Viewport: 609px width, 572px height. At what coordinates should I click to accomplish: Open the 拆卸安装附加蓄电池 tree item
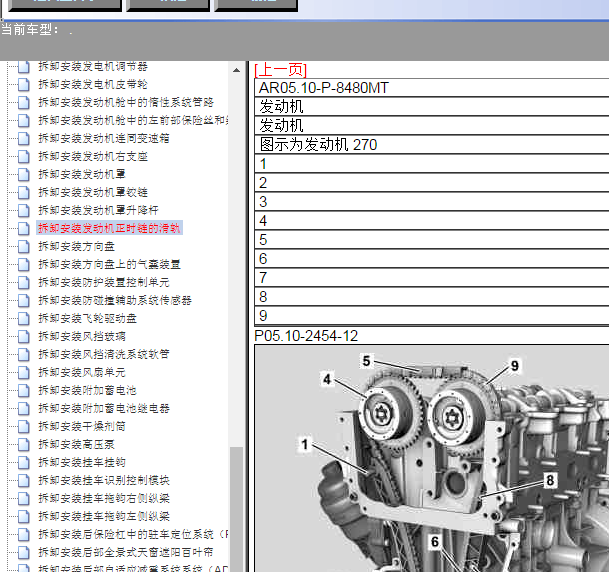pos(87,390)
